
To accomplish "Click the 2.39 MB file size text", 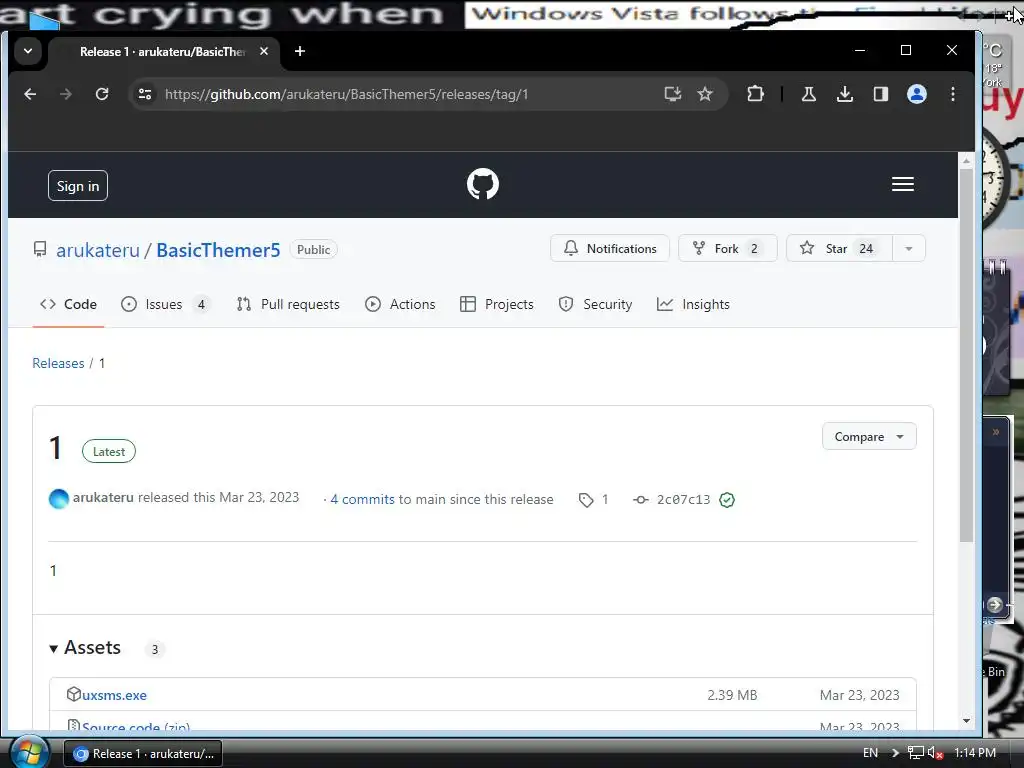I will [x=732, y=696].
